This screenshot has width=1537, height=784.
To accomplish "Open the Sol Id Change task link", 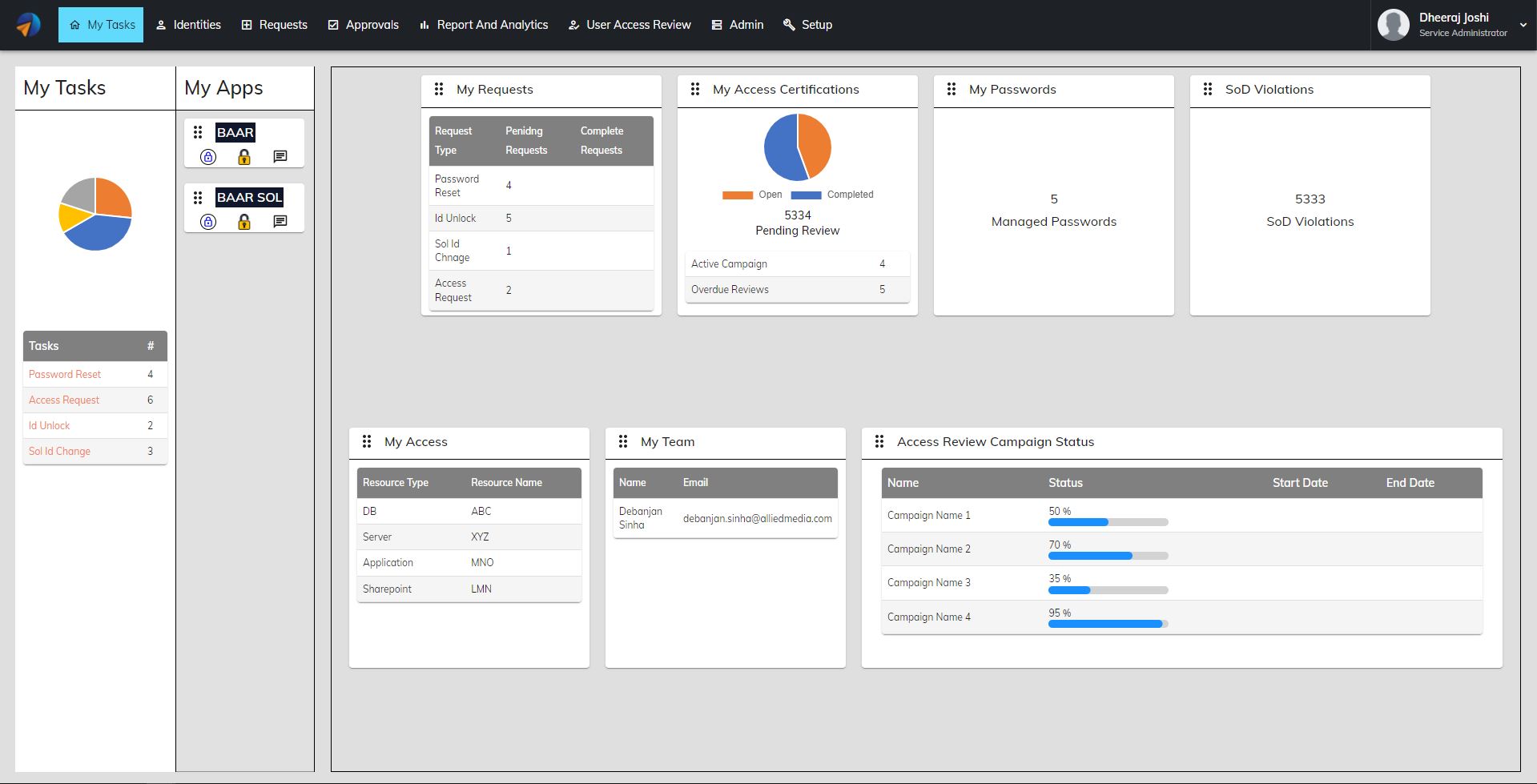I will (59, 452).
